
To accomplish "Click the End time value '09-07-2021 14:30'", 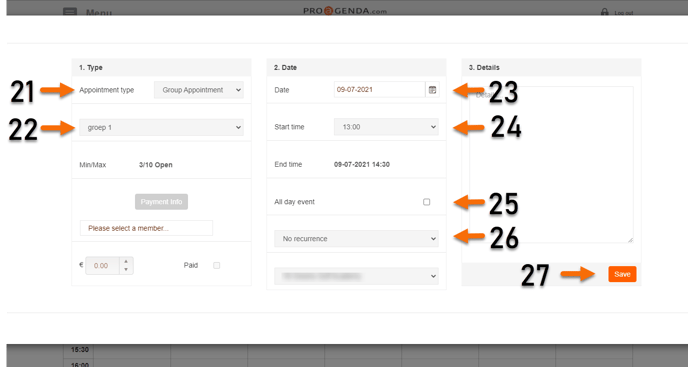I will point(362,165).
